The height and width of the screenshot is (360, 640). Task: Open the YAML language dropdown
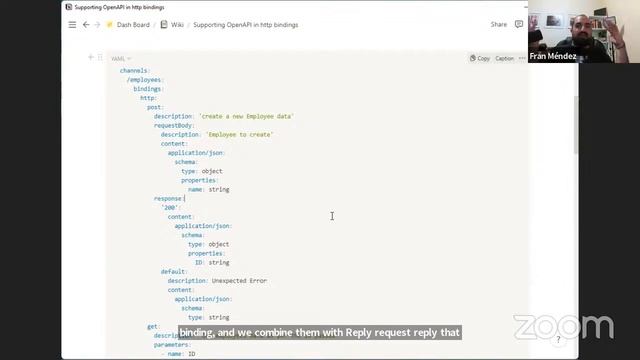121,59
